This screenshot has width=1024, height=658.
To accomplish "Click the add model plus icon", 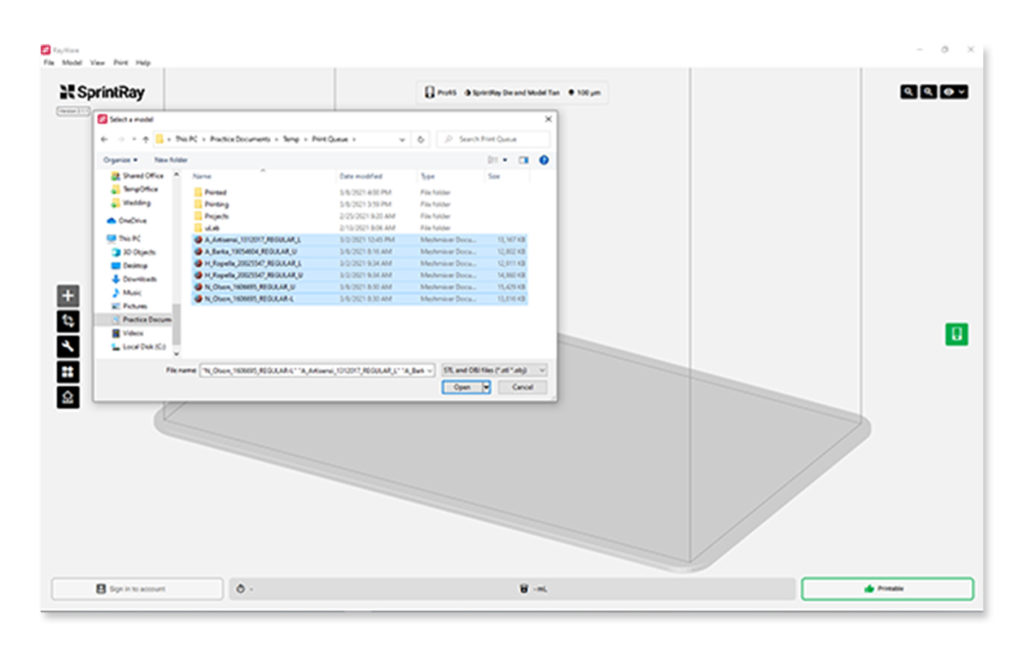I will point(68,296).
